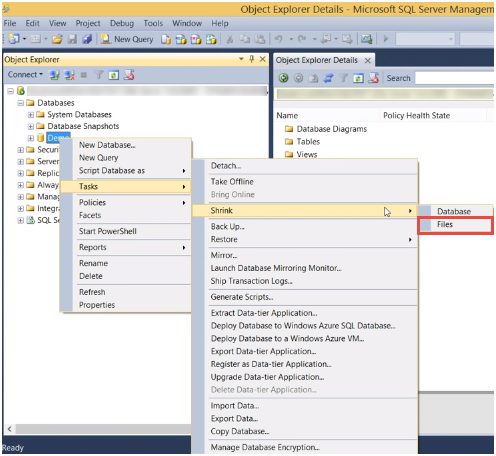Click the New Query toolbar button
This screenshot has height=456, width=496.
click(127, 39)
